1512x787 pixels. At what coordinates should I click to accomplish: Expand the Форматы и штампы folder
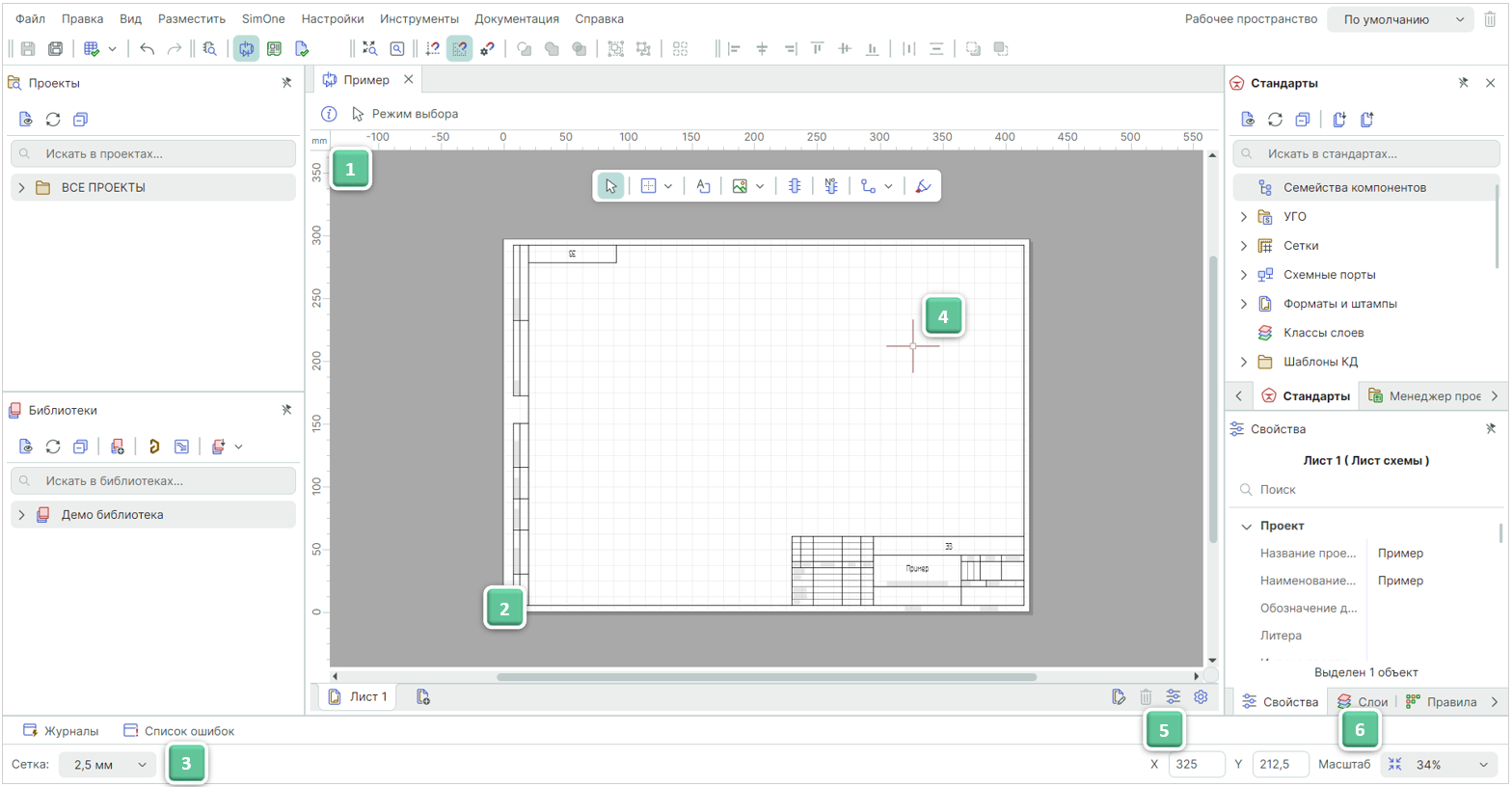[1244, 304]
